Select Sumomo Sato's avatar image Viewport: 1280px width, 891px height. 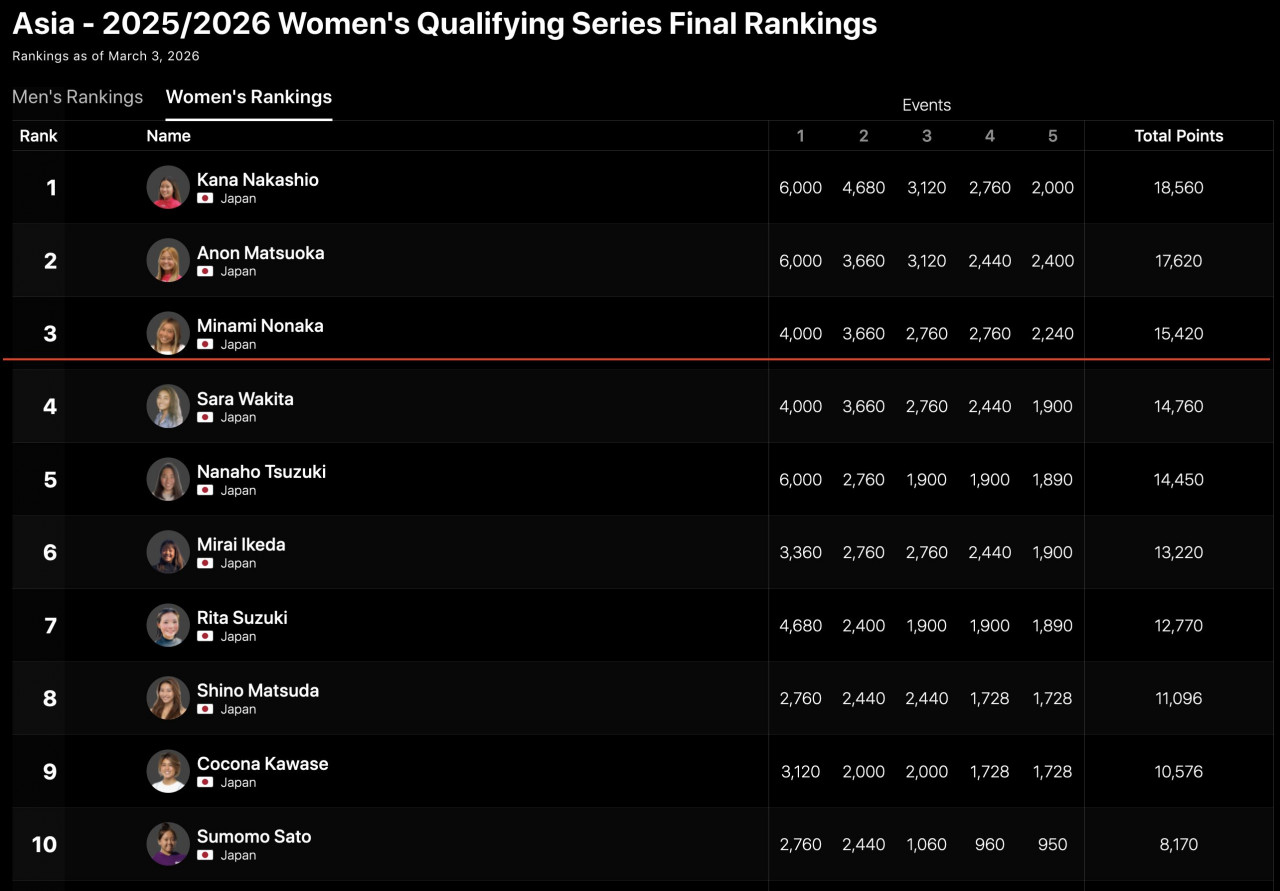168,844
